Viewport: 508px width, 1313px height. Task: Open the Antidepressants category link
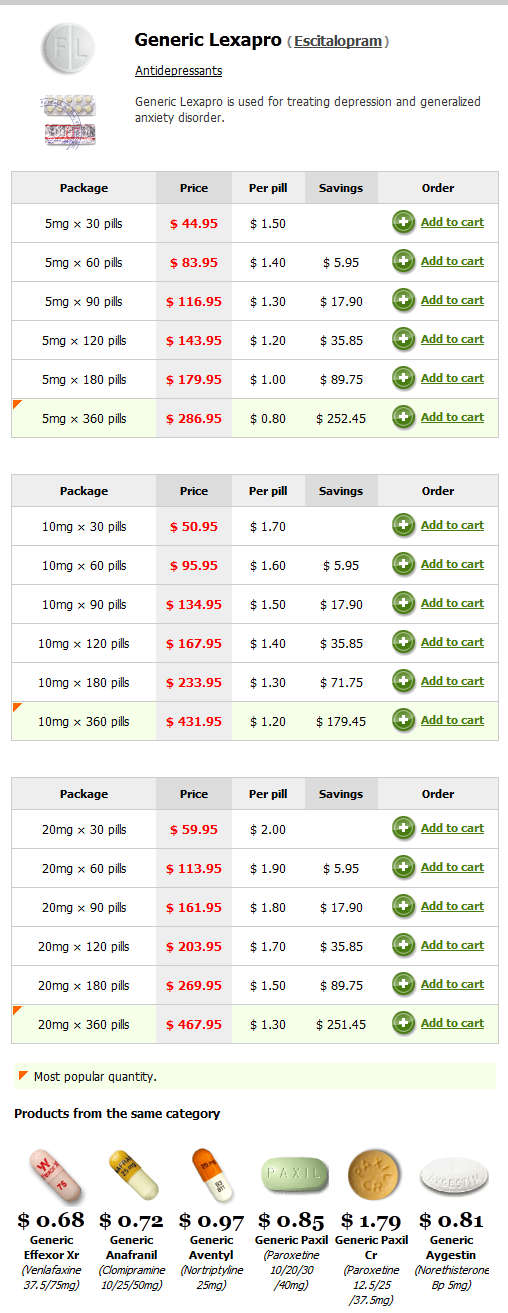click(179, 71)
